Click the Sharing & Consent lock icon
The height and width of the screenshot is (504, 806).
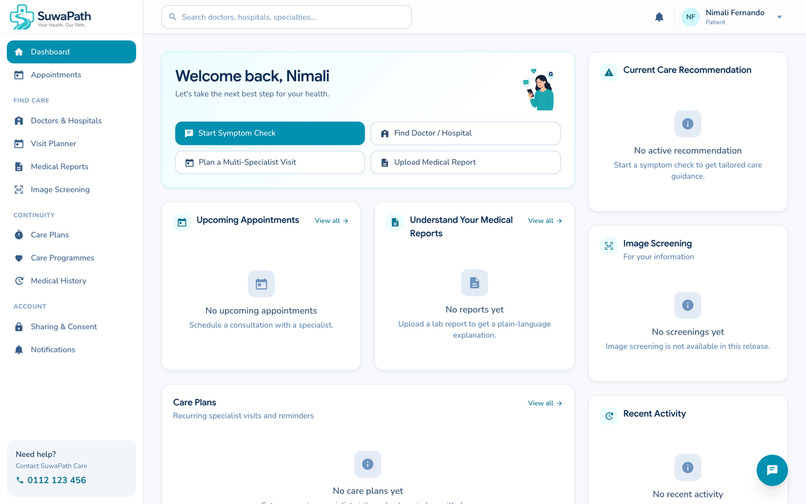tap(19, 327)
